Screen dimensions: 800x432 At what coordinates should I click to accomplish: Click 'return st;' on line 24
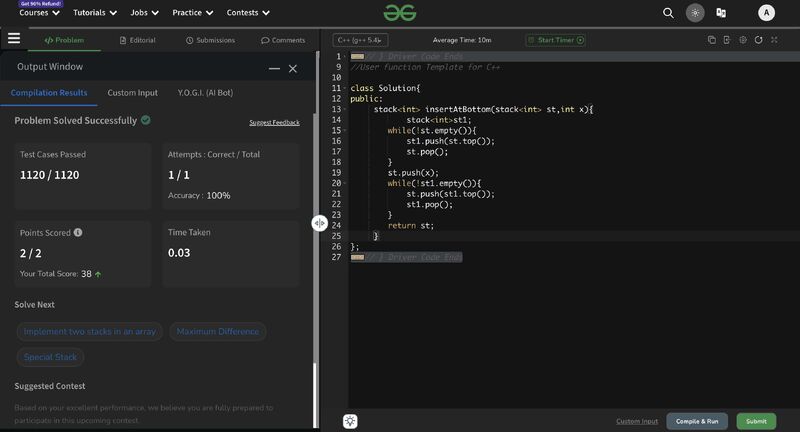(411, 225)
